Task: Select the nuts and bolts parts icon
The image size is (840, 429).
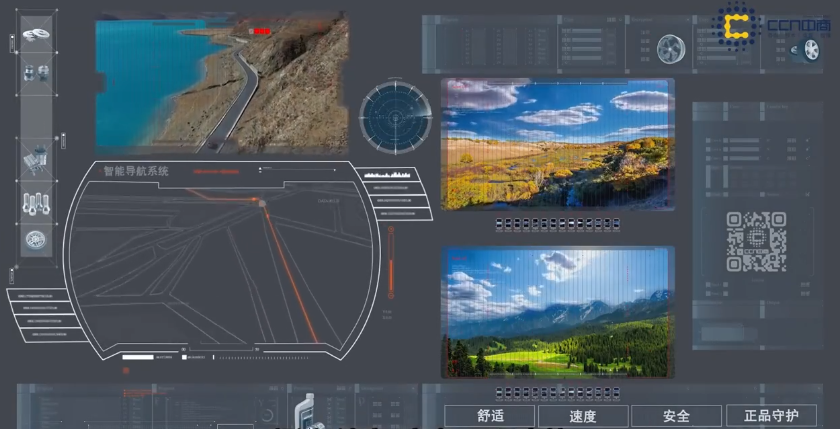Action: tap(36, 71)
